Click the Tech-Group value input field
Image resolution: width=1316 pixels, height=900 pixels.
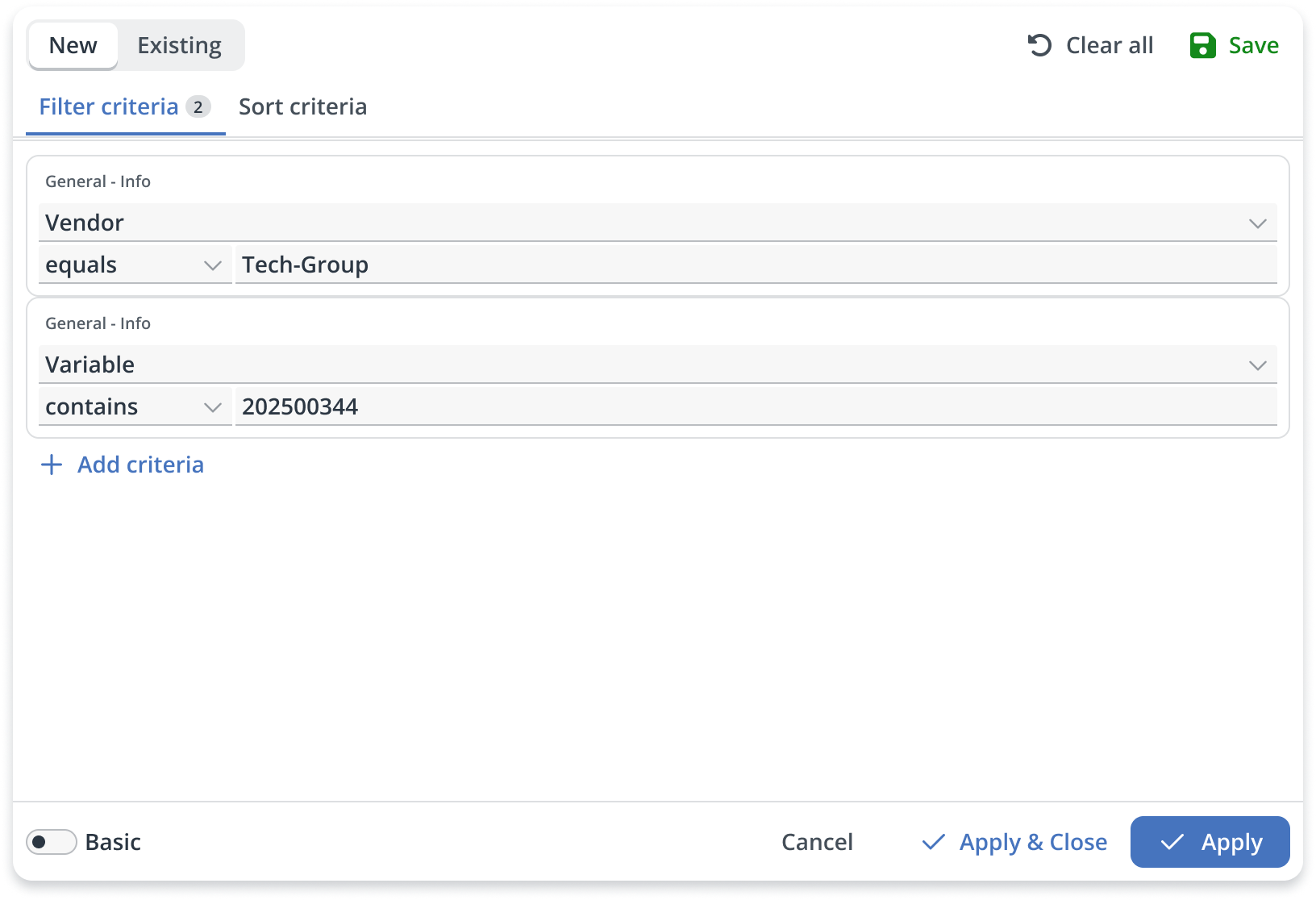(x=756, y=265)
